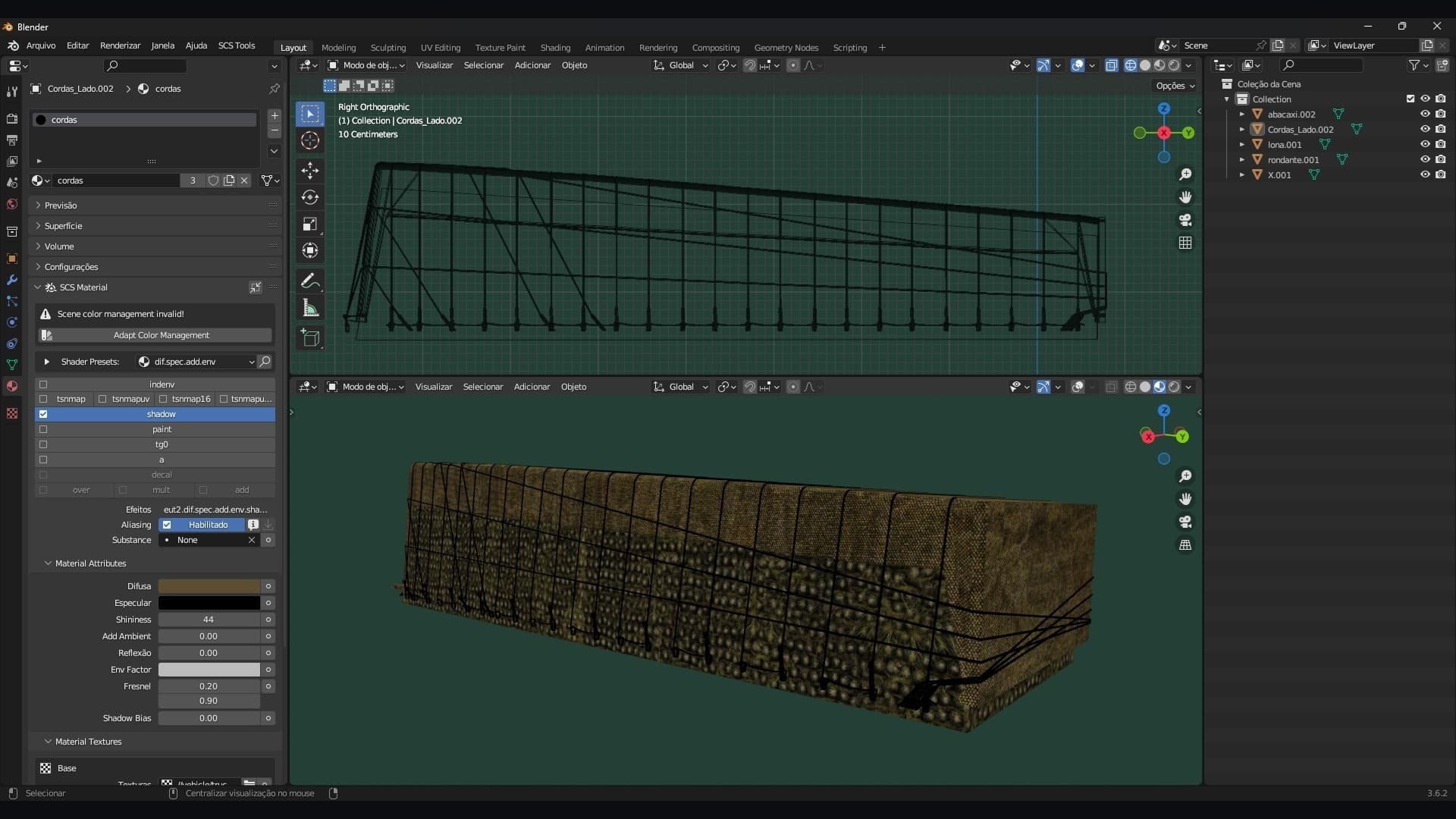Open Opções in top viewport
The height and width of the screenshot is (819, 1456).
(x=1175, y=86)
